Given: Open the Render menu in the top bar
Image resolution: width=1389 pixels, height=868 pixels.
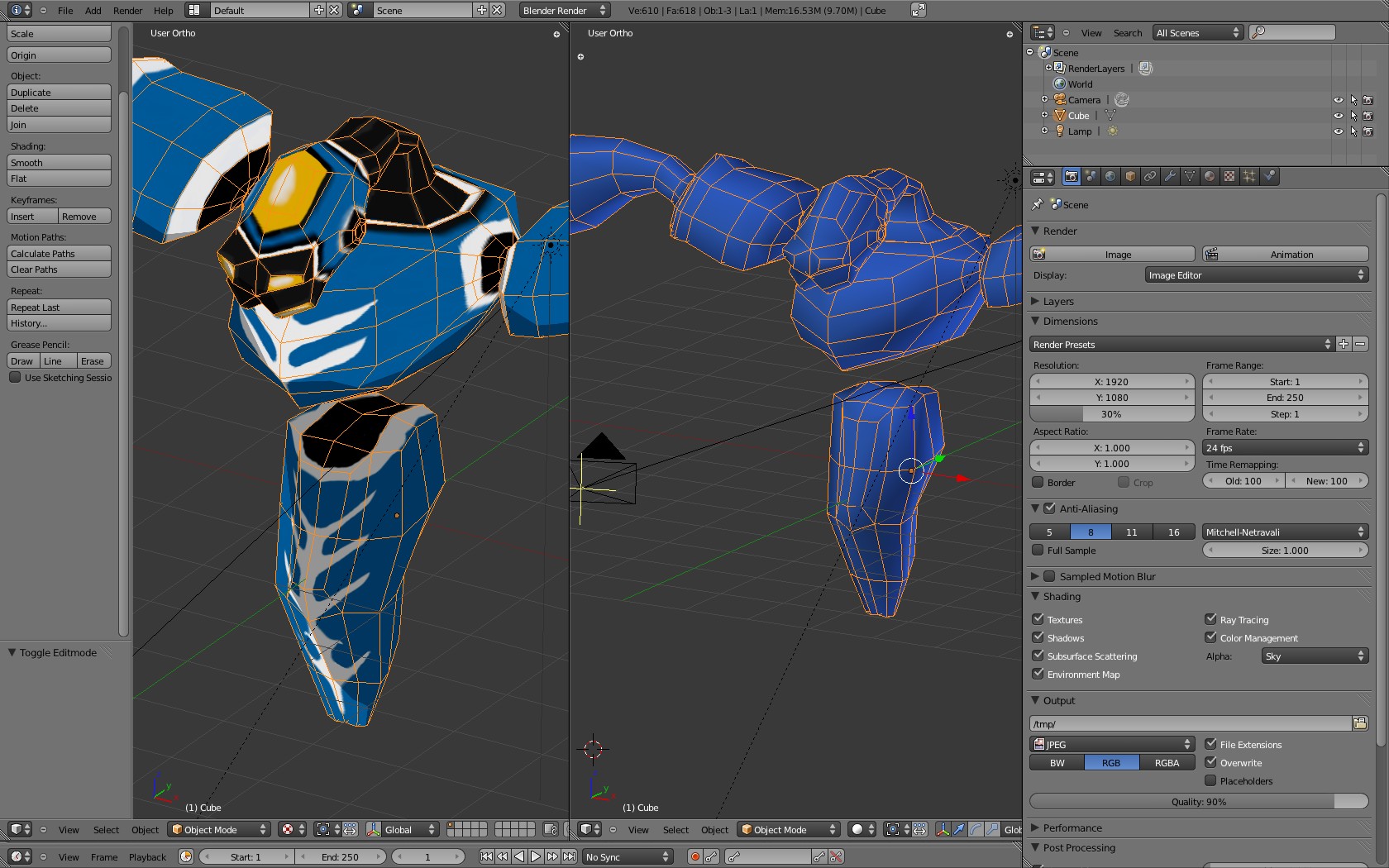Looking at the screenshot, I should click(126, 11).
